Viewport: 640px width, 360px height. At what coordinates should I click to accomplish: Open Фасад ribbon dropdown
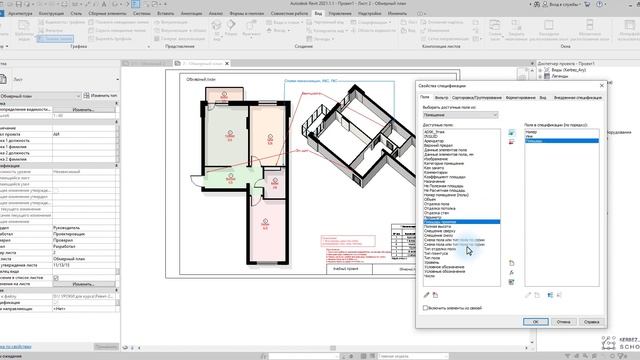tap(278, 30)
